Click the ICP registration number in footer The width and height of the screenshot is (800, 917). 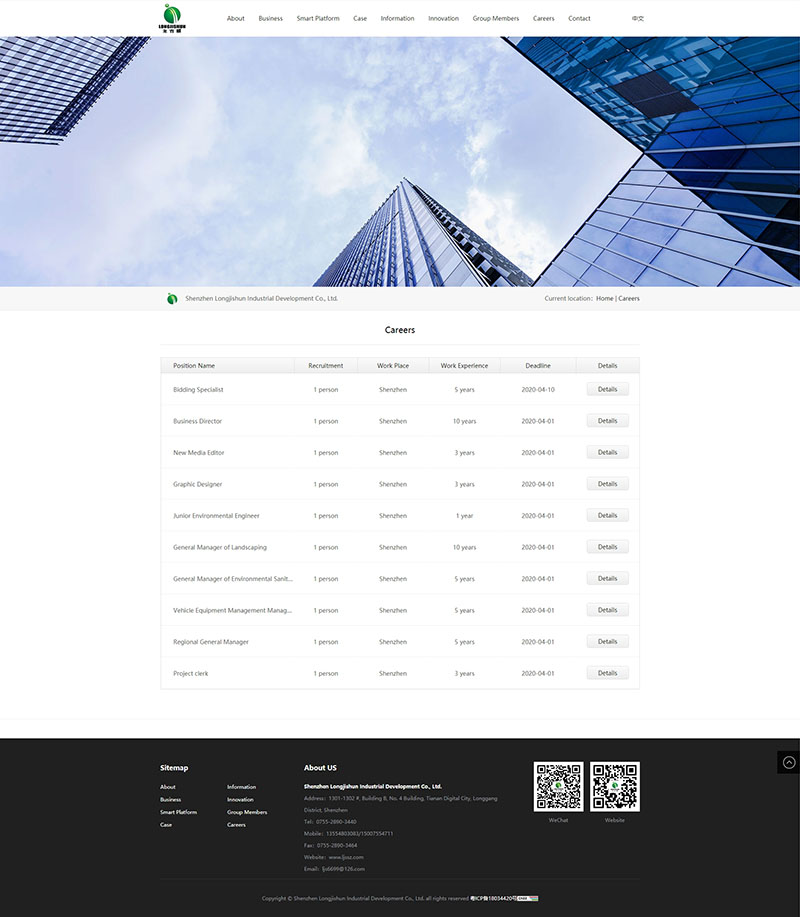492,898
